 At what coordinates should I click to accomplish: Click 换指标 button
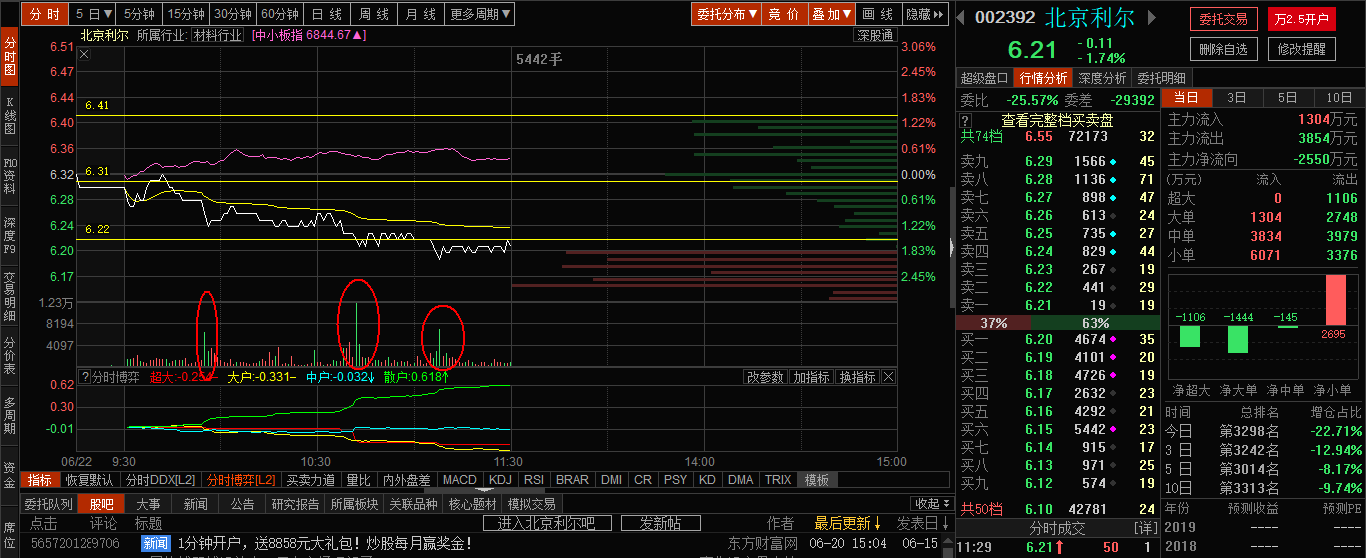(x=857, y=377)
